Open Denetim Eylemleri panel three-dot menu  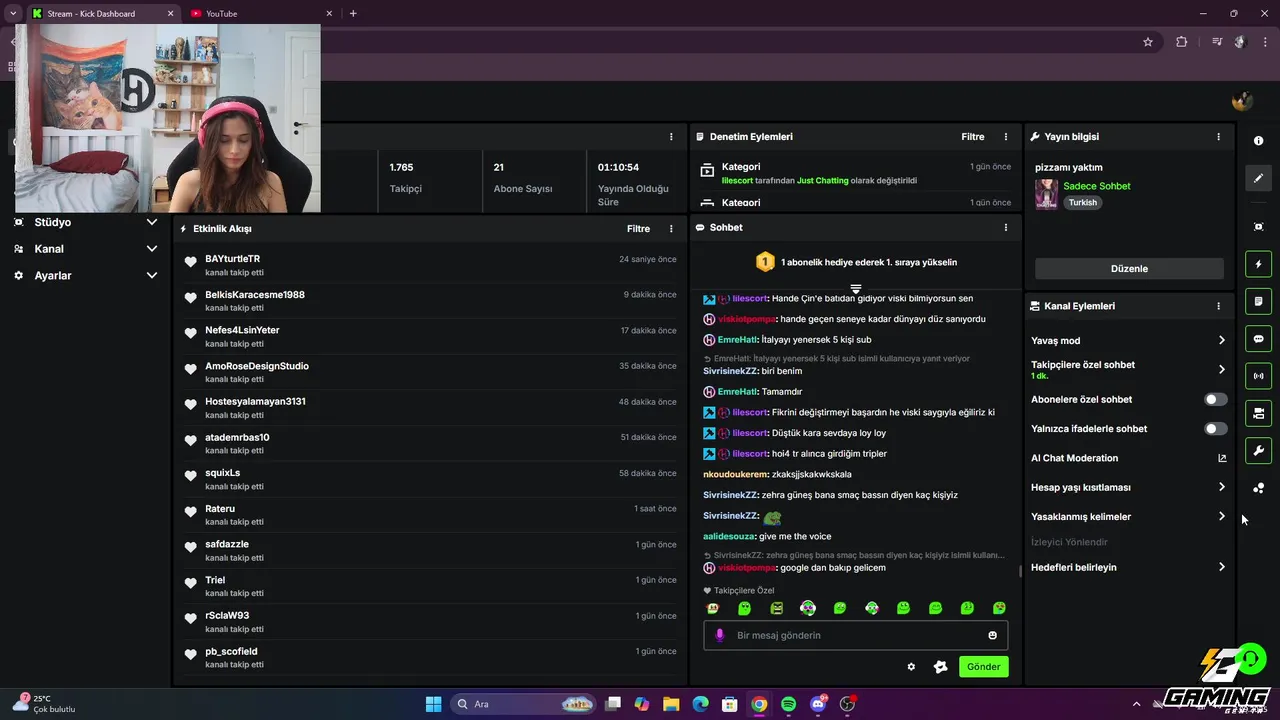[x=1006, y=137]
